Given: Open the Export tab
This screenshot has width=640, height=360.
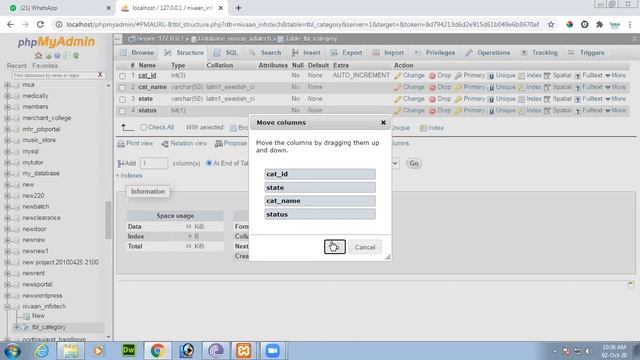Looking at the screenshot, I should 347,53.
